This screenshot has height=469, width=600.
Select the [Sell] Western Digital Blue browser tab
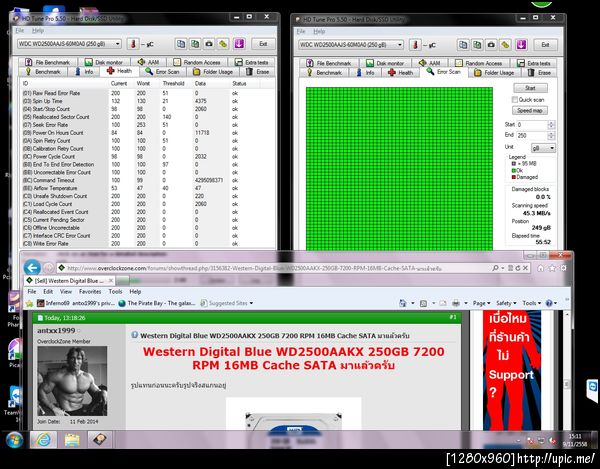coord(69,281)
